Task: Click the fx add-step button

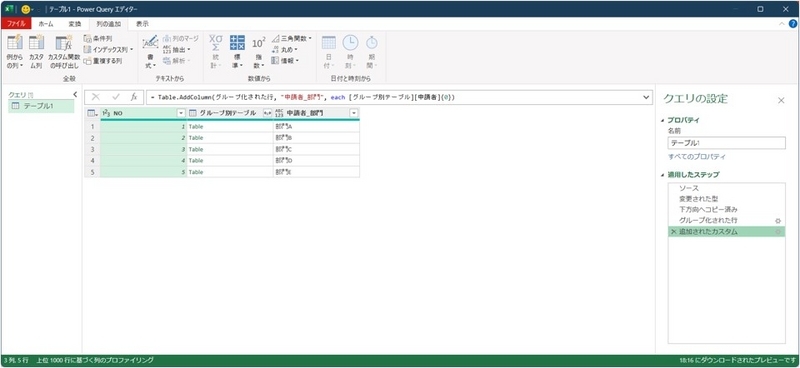Action: [134, 97]
